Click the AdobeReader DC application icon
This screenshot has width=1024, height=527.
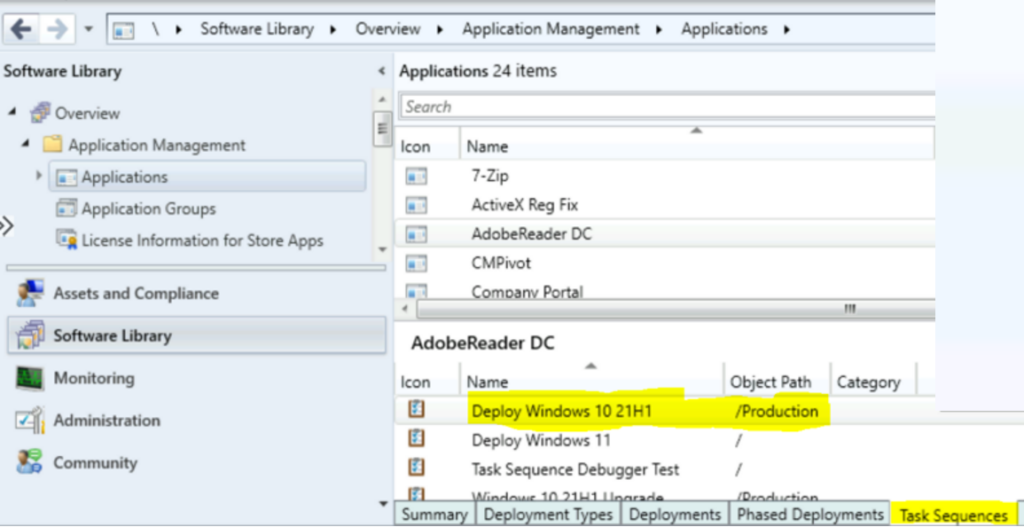pyautogui.click(x=416, y=234)
